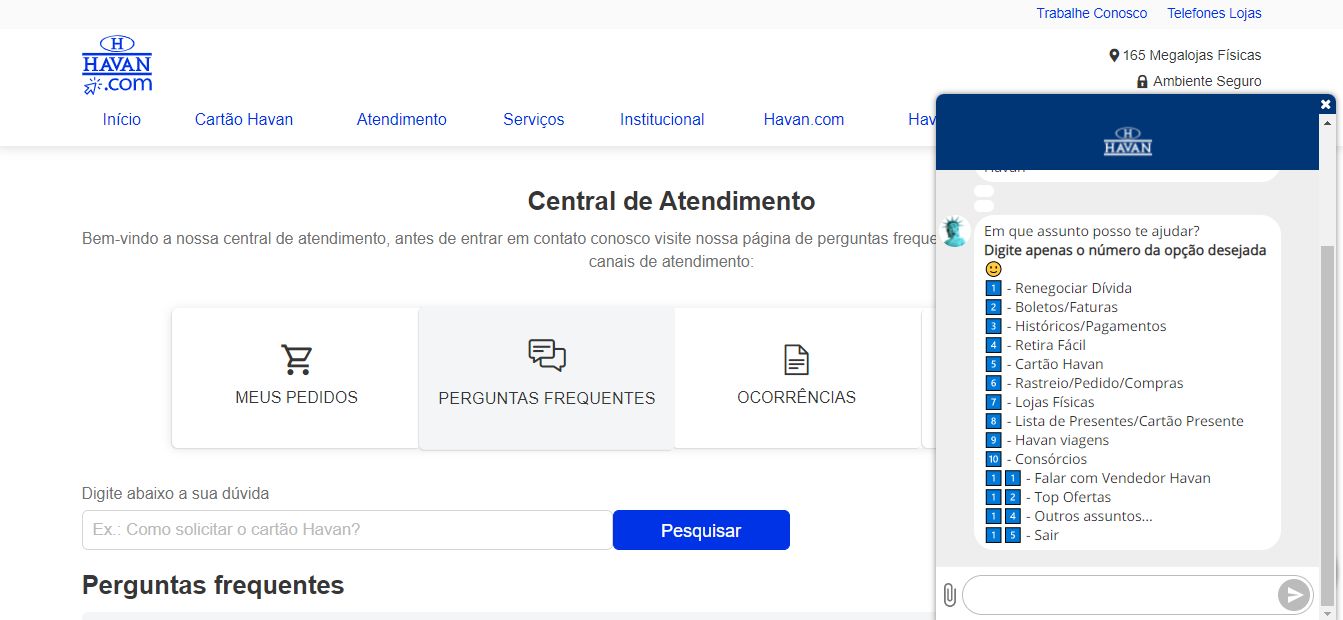Click the 'Digite abaixo a sua dúvida' label
The height and width of the screenshot is (620, 1343).
tap(176, 493)
